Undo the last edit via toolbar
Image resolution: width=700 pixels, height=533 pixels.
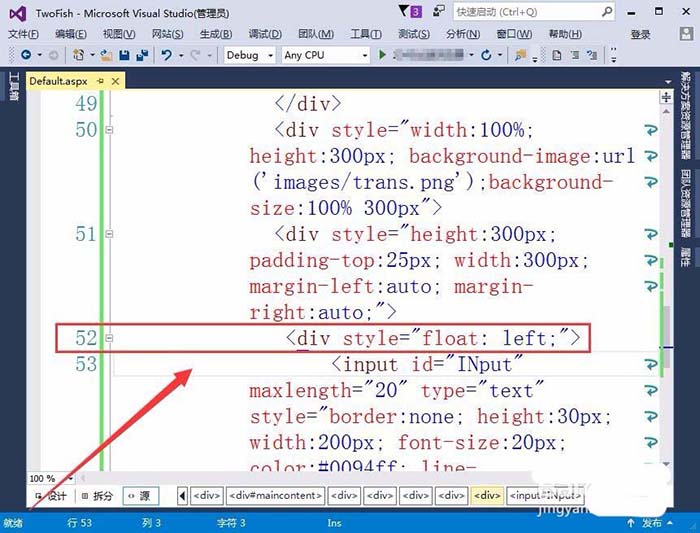pos(167,55)
